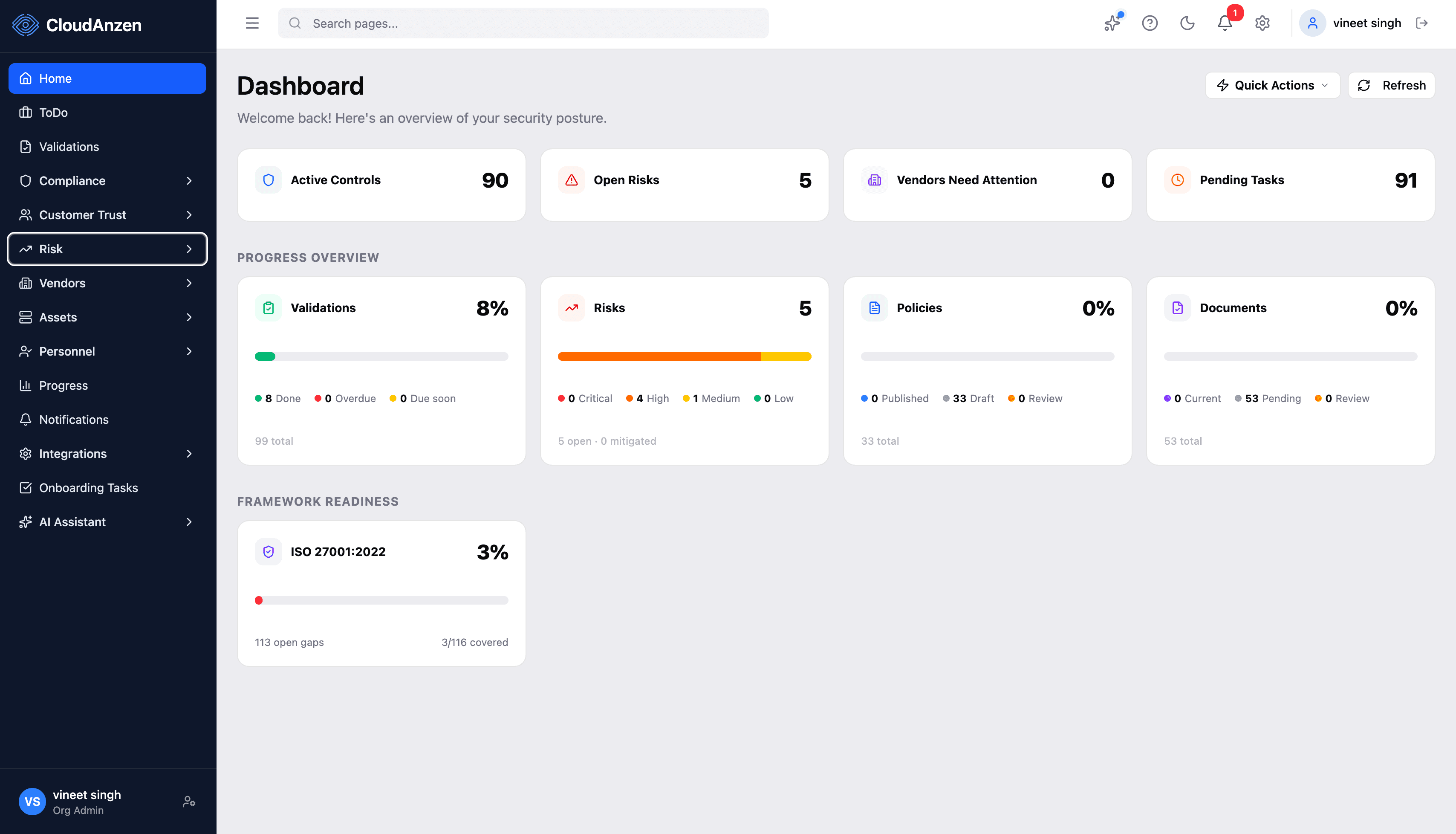Screen dimensions: 1456x834
Task: Click the Risks orange severity bar
Action: click(x=659, y=356)
